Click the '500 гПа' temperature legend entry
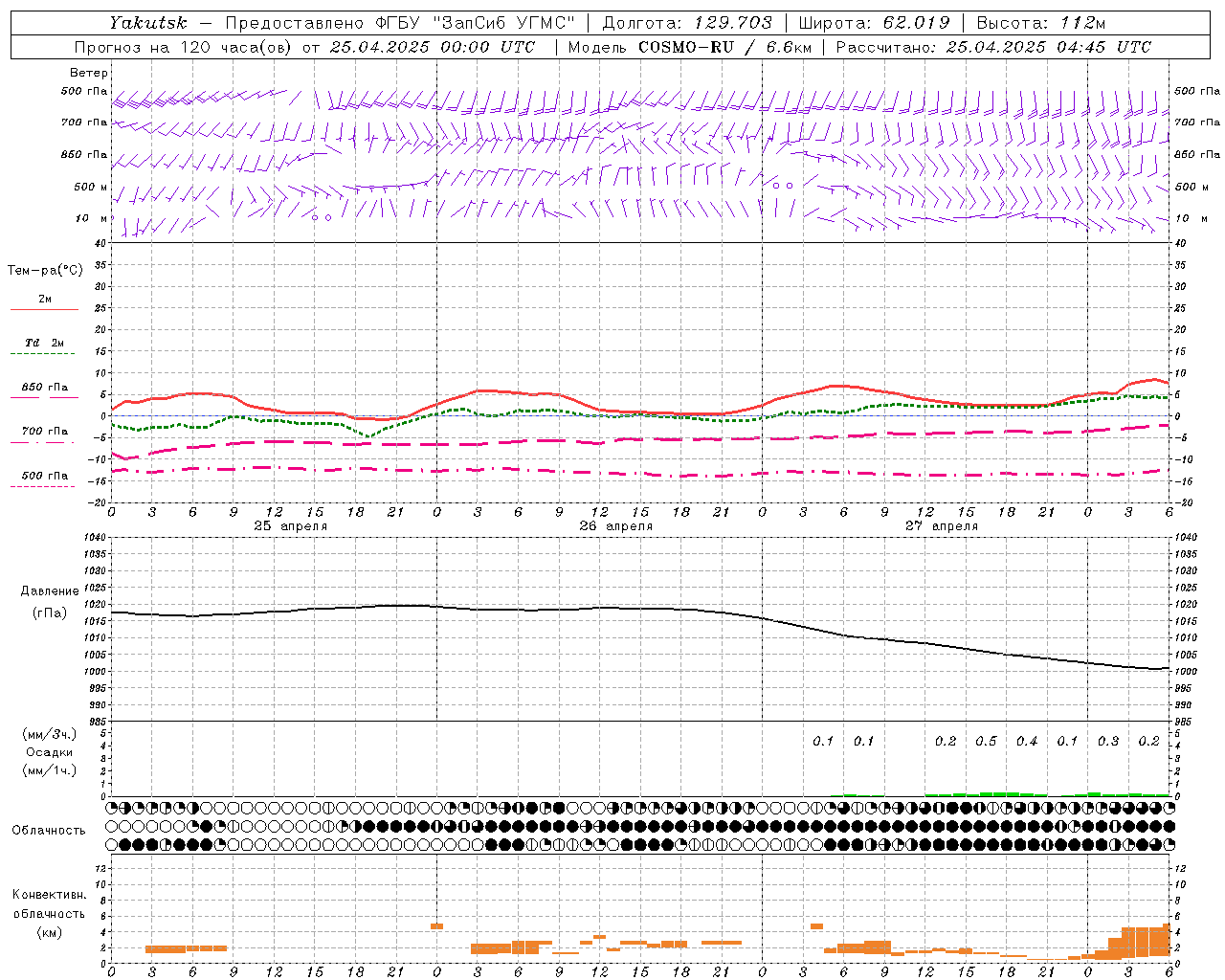 [45, 476]
